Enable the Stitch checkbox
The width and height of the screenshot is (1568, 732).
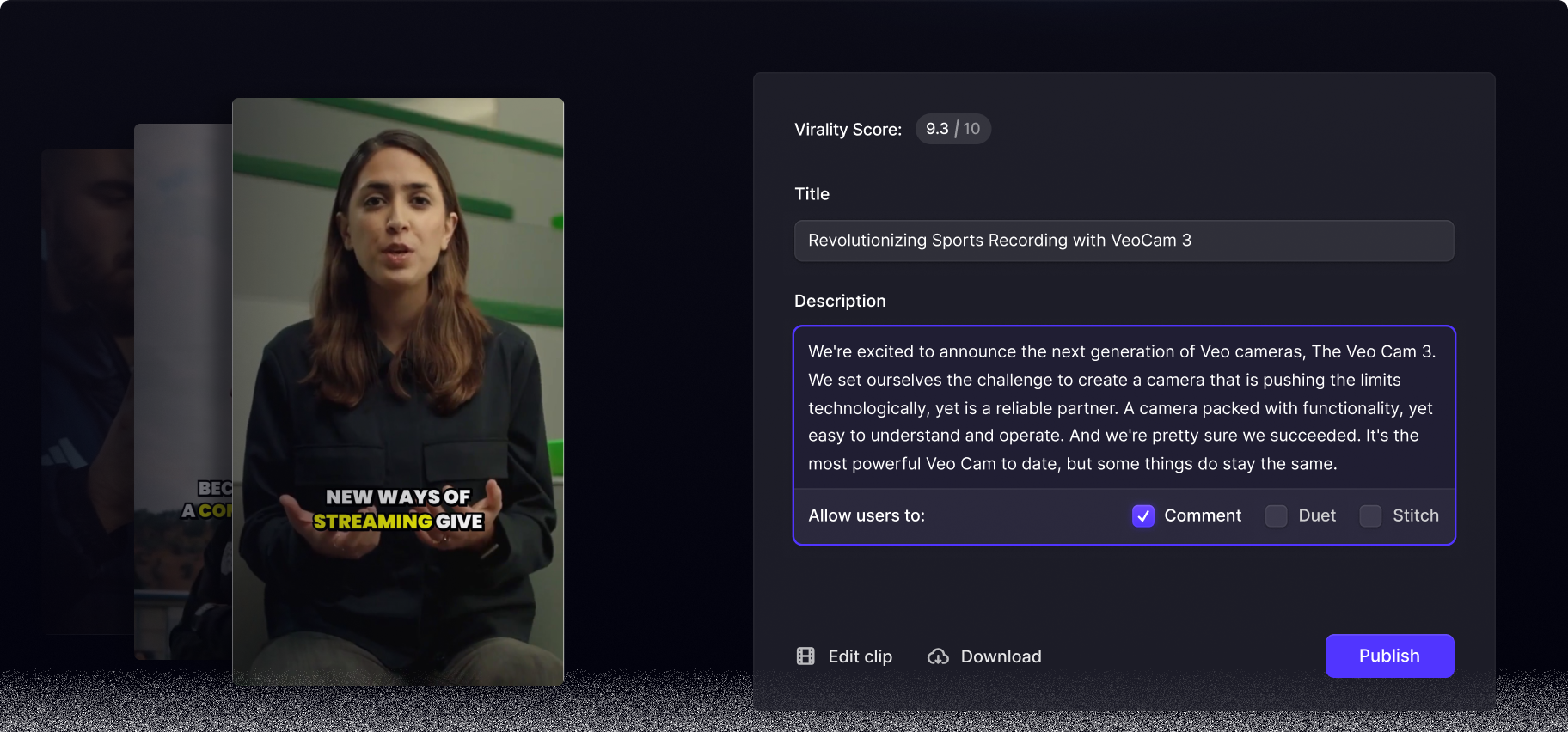click(x=1371, y=515)
